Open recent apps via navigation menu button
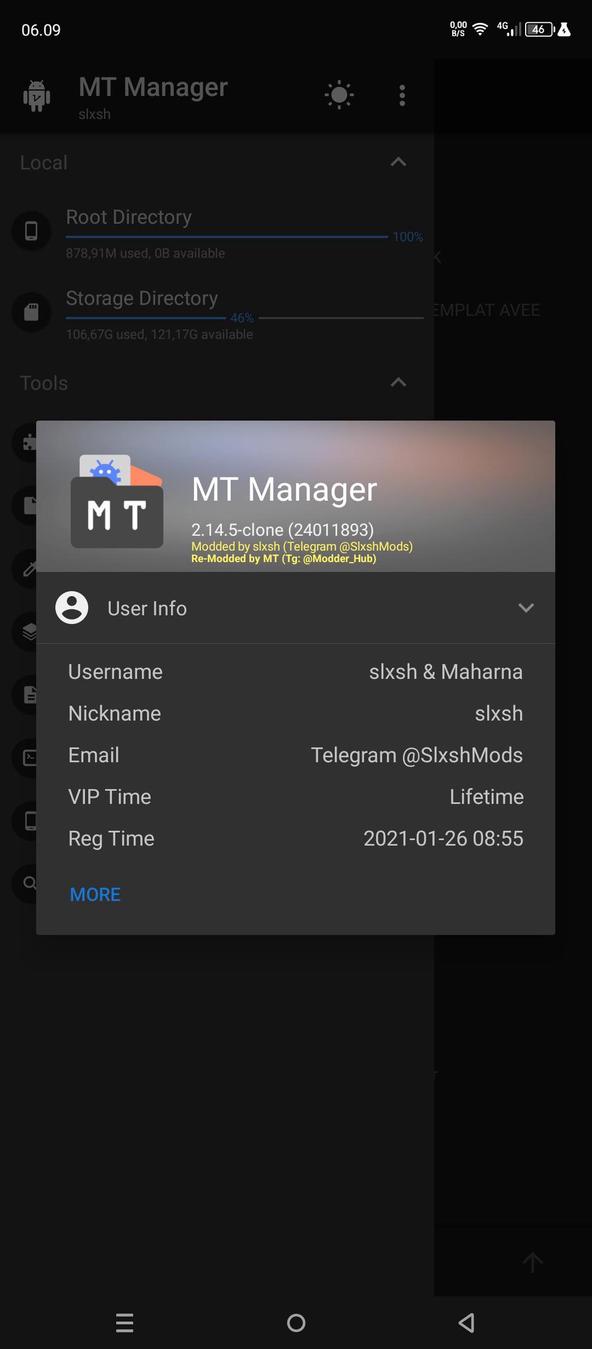This screenshot has width=592, height=1349. pos(125,1323)
